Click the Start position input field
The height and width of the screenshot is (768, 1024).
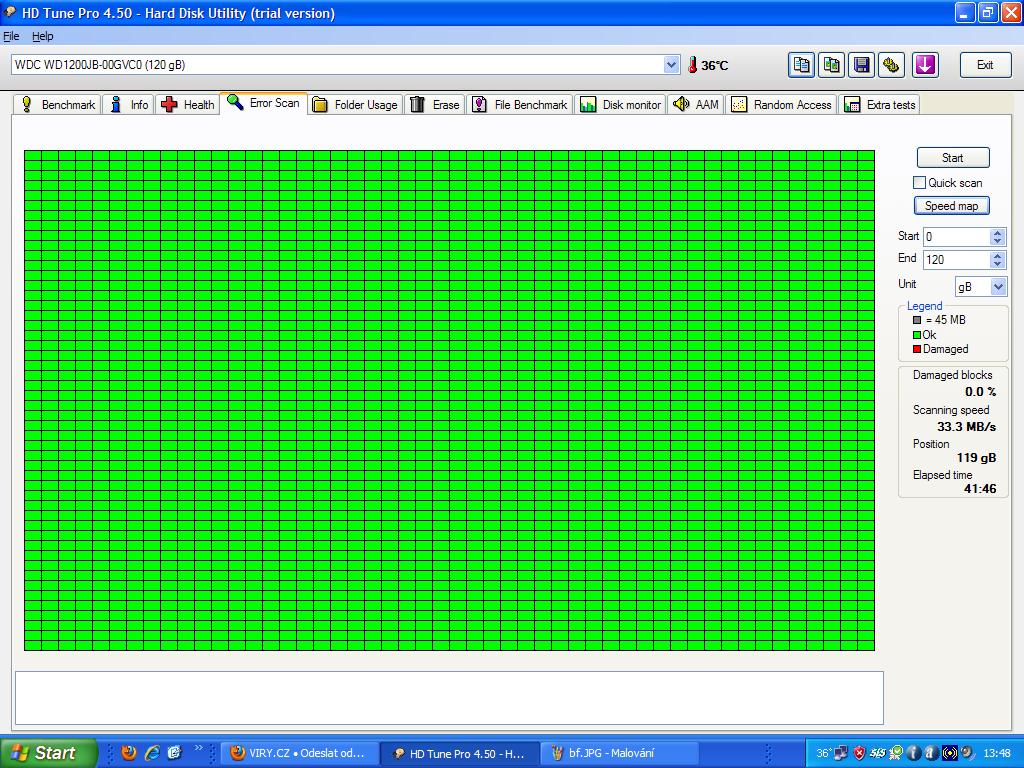955,237
